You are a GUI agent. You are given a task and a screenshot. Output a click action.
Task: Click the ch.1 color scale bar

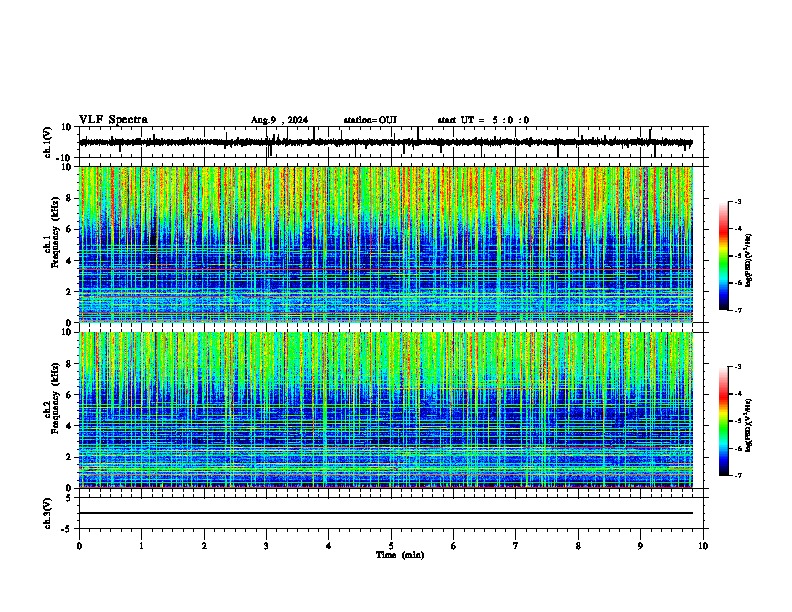point(724,256)
